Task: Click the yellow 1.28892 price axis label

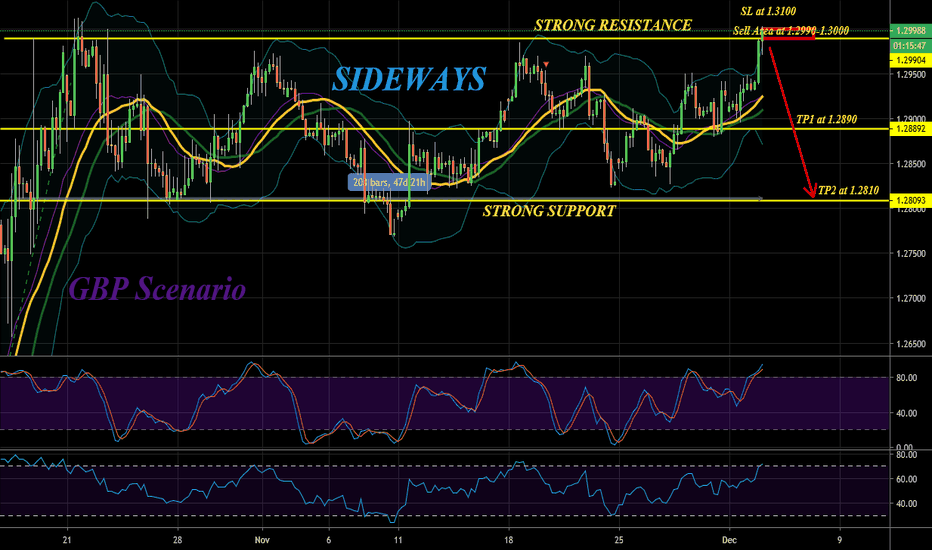Action: [910, 129]
